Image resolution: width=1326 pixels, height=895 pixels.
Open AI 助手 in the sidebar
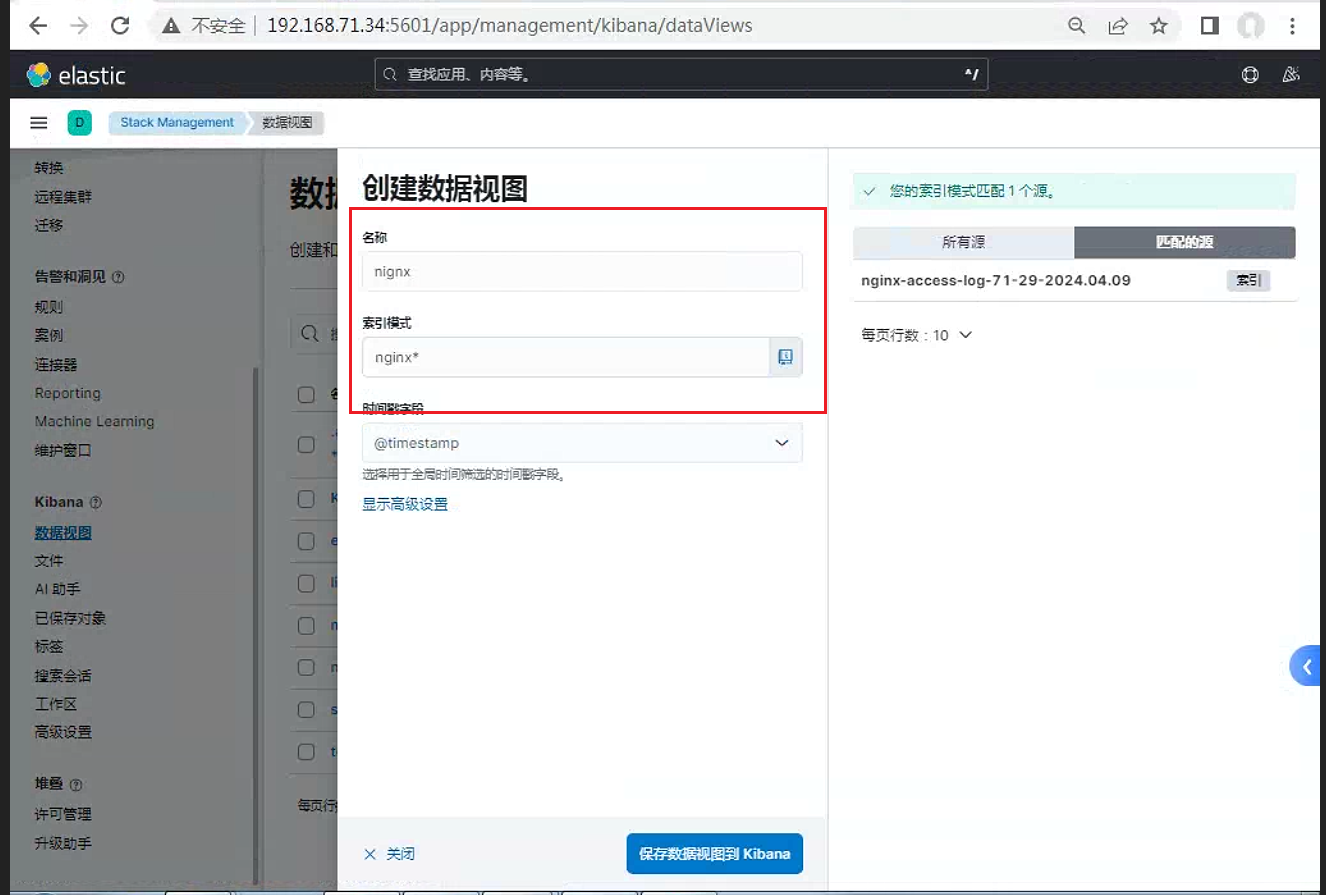pos(57,590)
